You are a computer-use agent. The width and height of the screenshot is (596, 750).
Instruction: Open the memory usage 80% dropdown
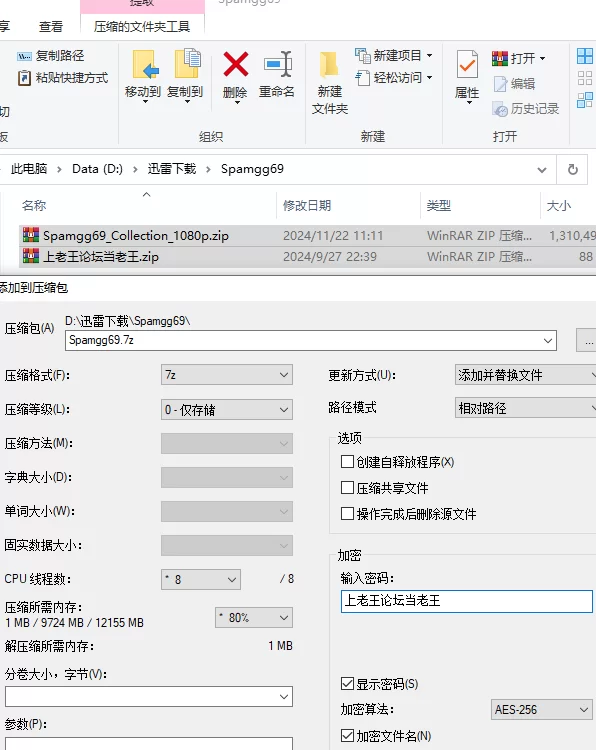click(254, 618)
